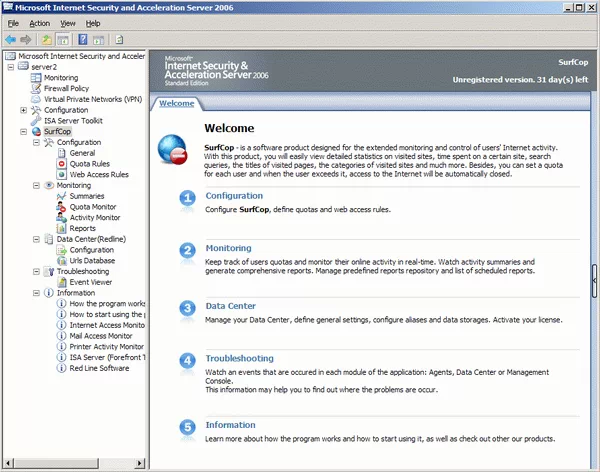Open the Help menu
Screen dimensions: 600x472
[x=93, y=23]
